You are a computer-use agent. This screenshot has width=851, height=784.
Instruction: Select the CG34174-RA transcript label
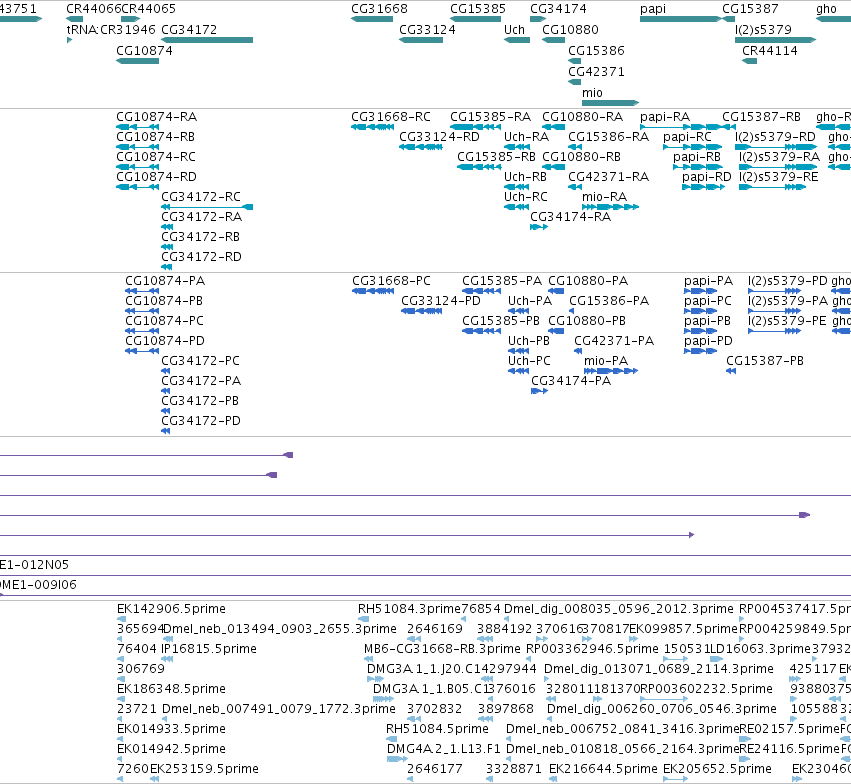[x=570, y=217]
